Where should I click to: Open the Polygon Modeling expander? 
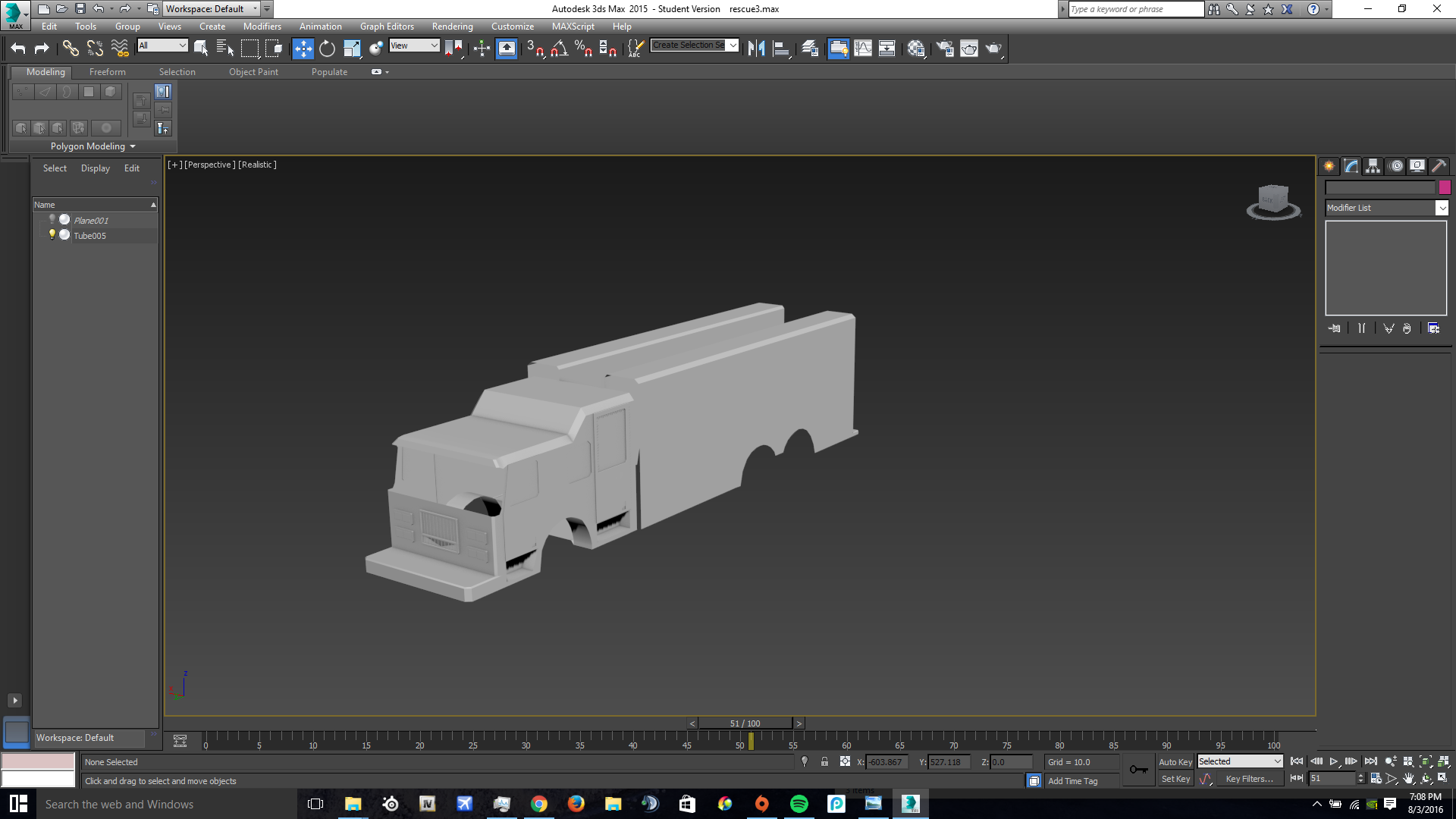pyautogui.click(x=93, y=146)
